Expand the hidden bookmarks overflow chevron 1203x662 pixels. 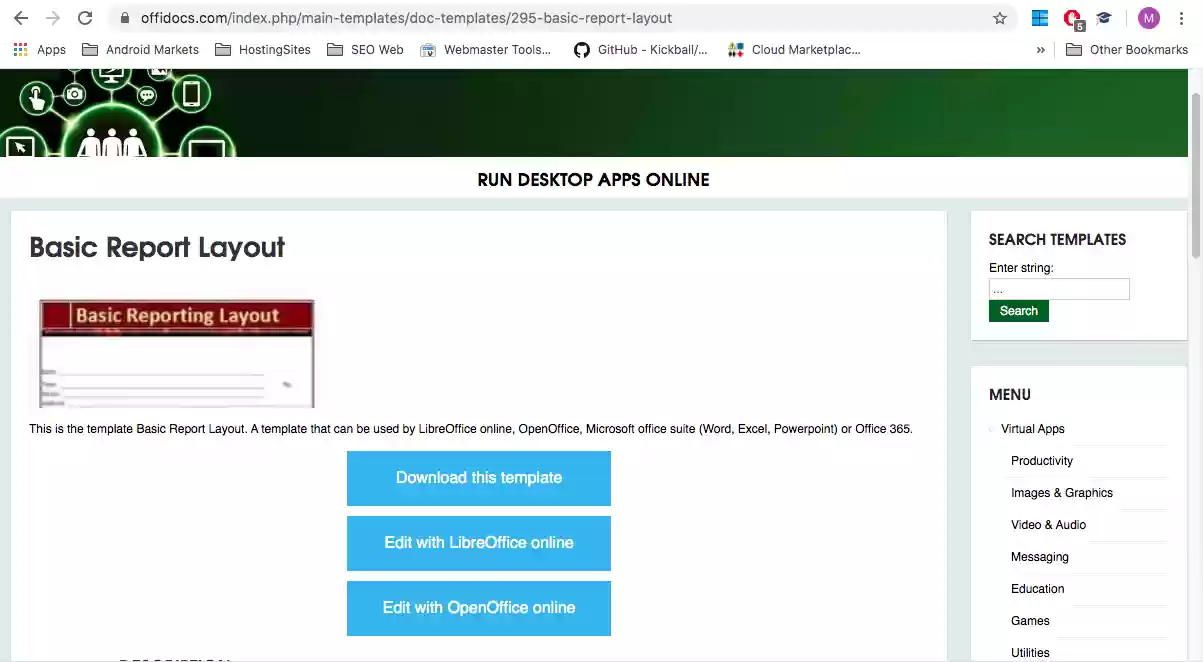pos(1041,49)
